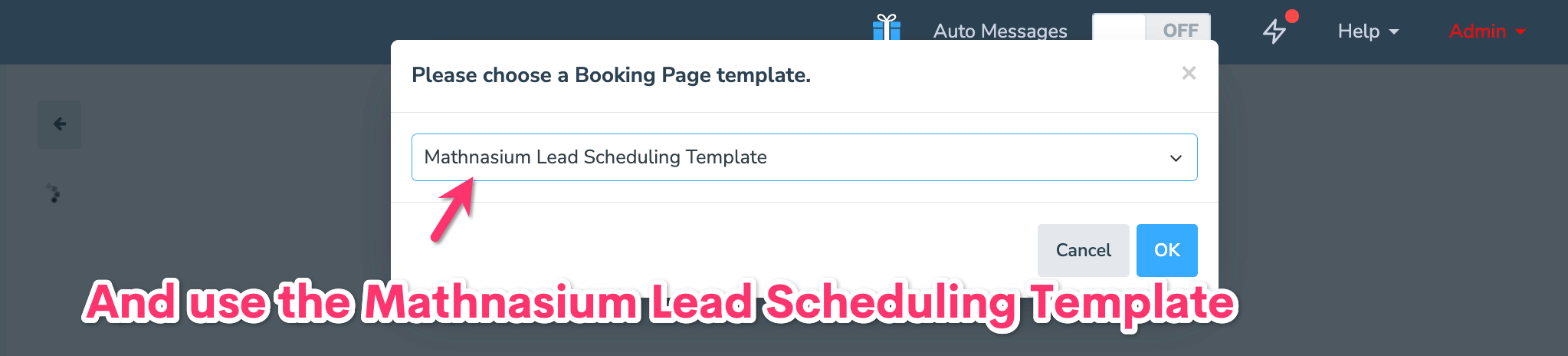Open the Booking Page template dropdown
The height and width of the screenshot is (356, 1568).
(805, 157)
